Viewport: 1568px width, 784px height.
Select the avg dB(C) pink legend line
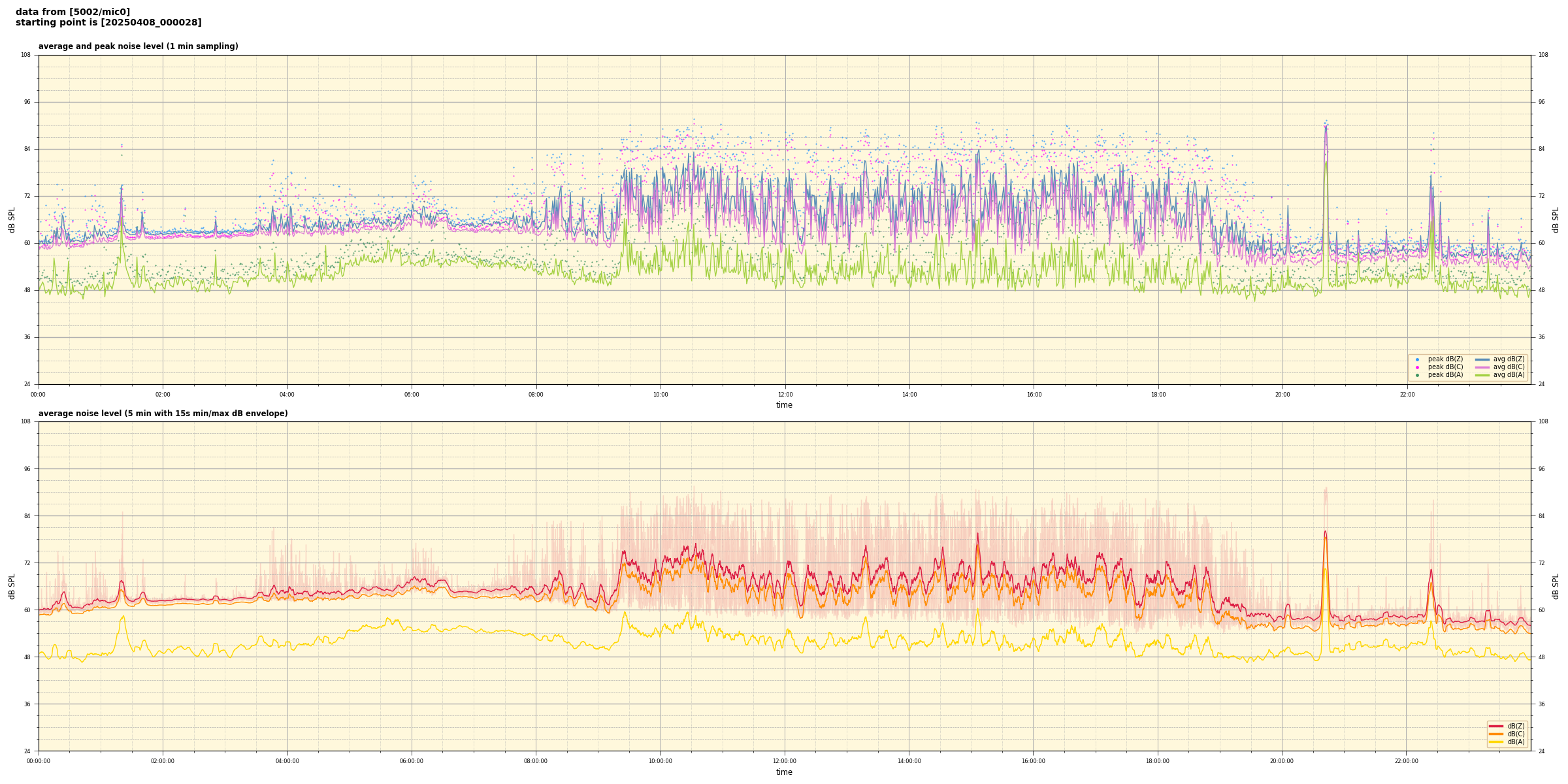(x=1482, y=367)
